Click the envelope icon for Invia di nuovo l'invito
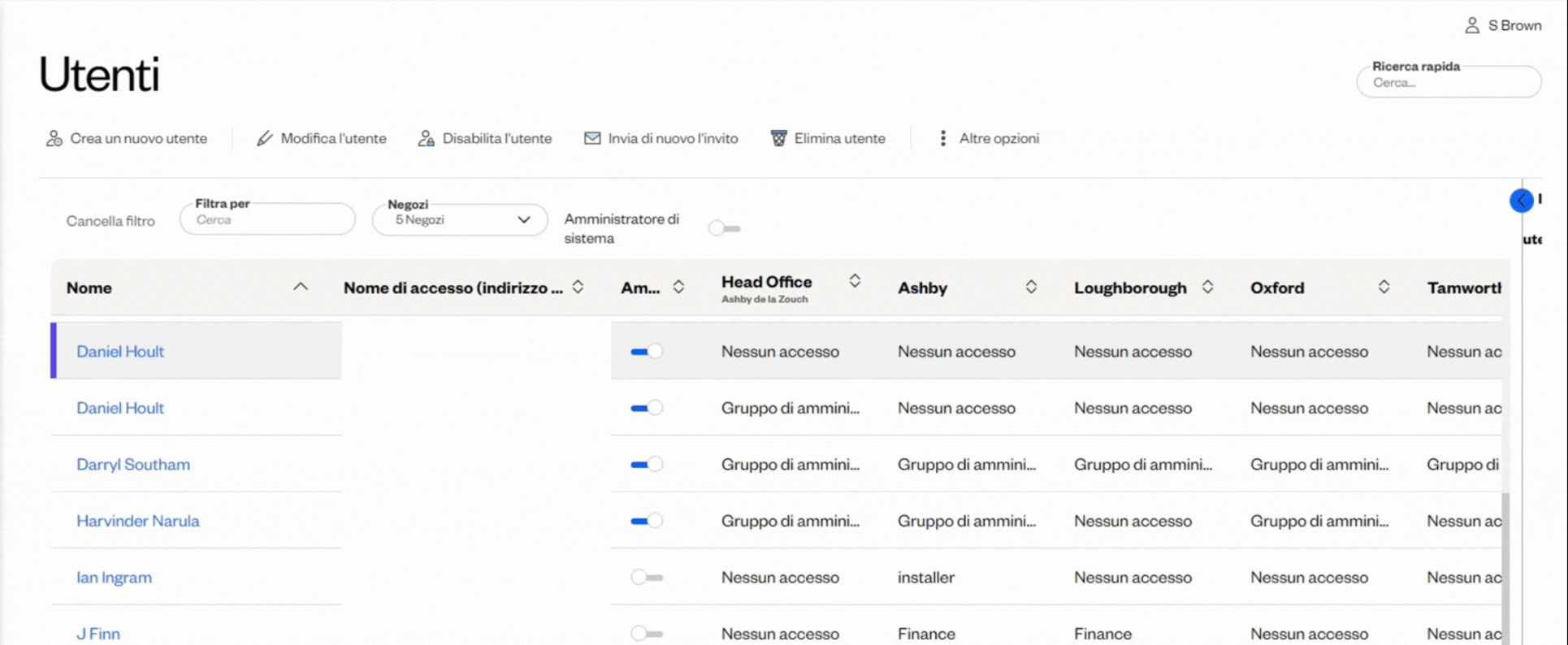The width and height of the screenshot is (1568, 645). pyautogui.click(x=592, y=138)
